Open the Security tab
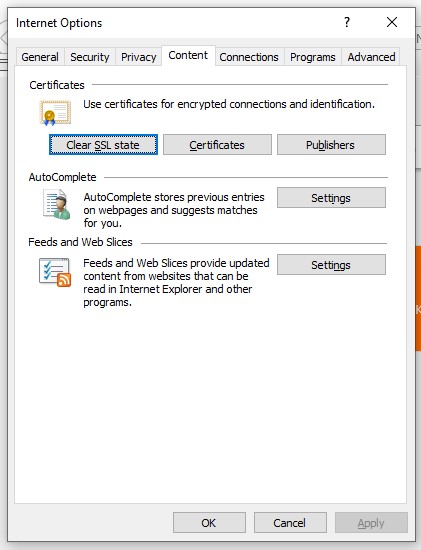Screen dimensions: 421x550 click(x=89, y=57)
